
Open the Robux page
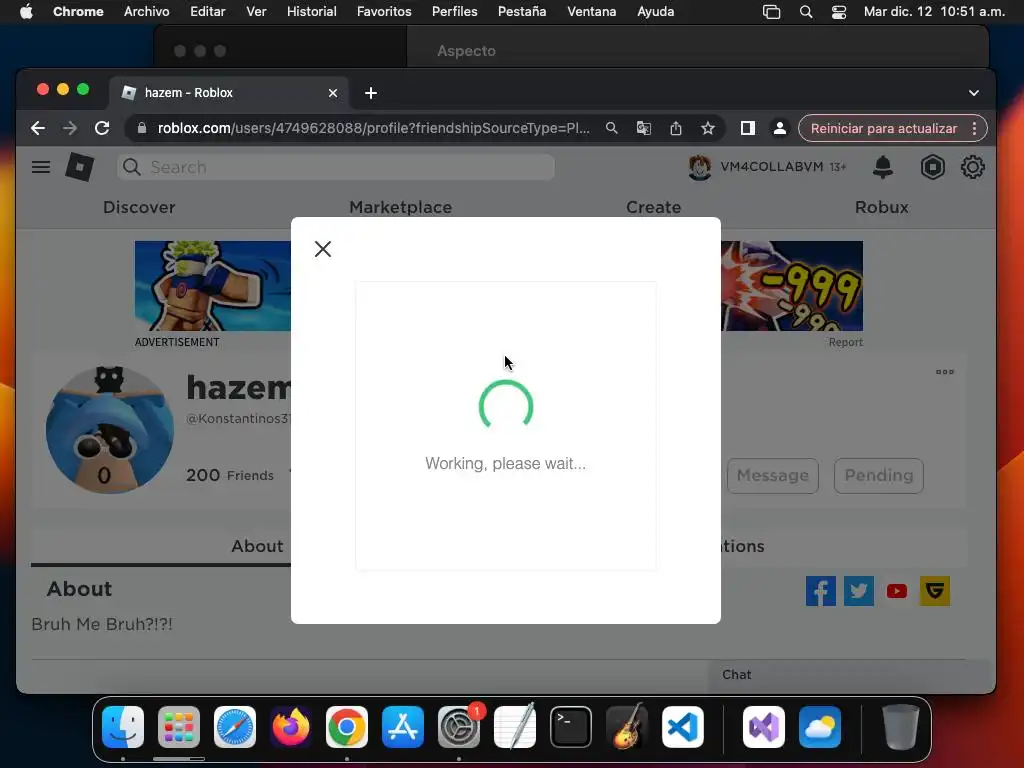coord(882,208)
